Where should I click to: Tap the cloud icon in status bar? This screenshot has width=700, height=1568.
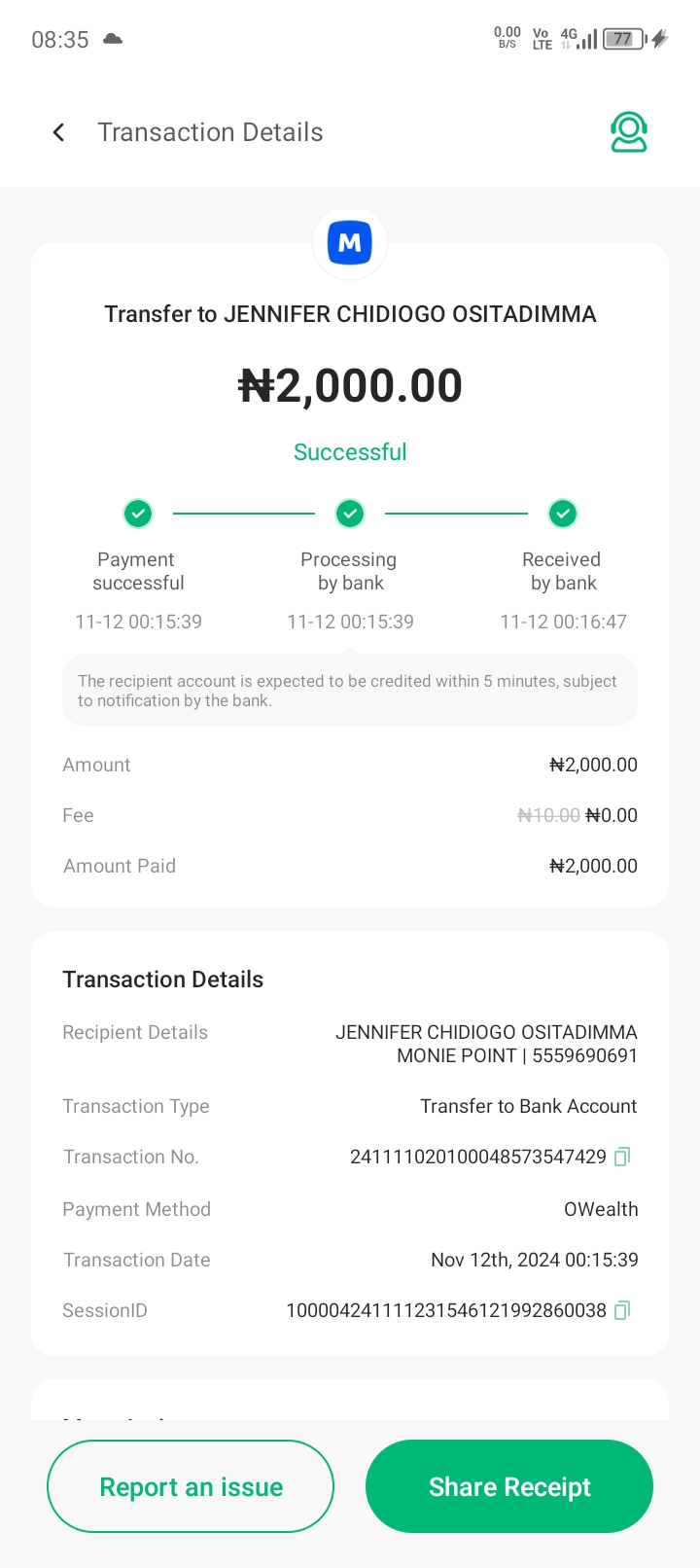pos(113,39)
